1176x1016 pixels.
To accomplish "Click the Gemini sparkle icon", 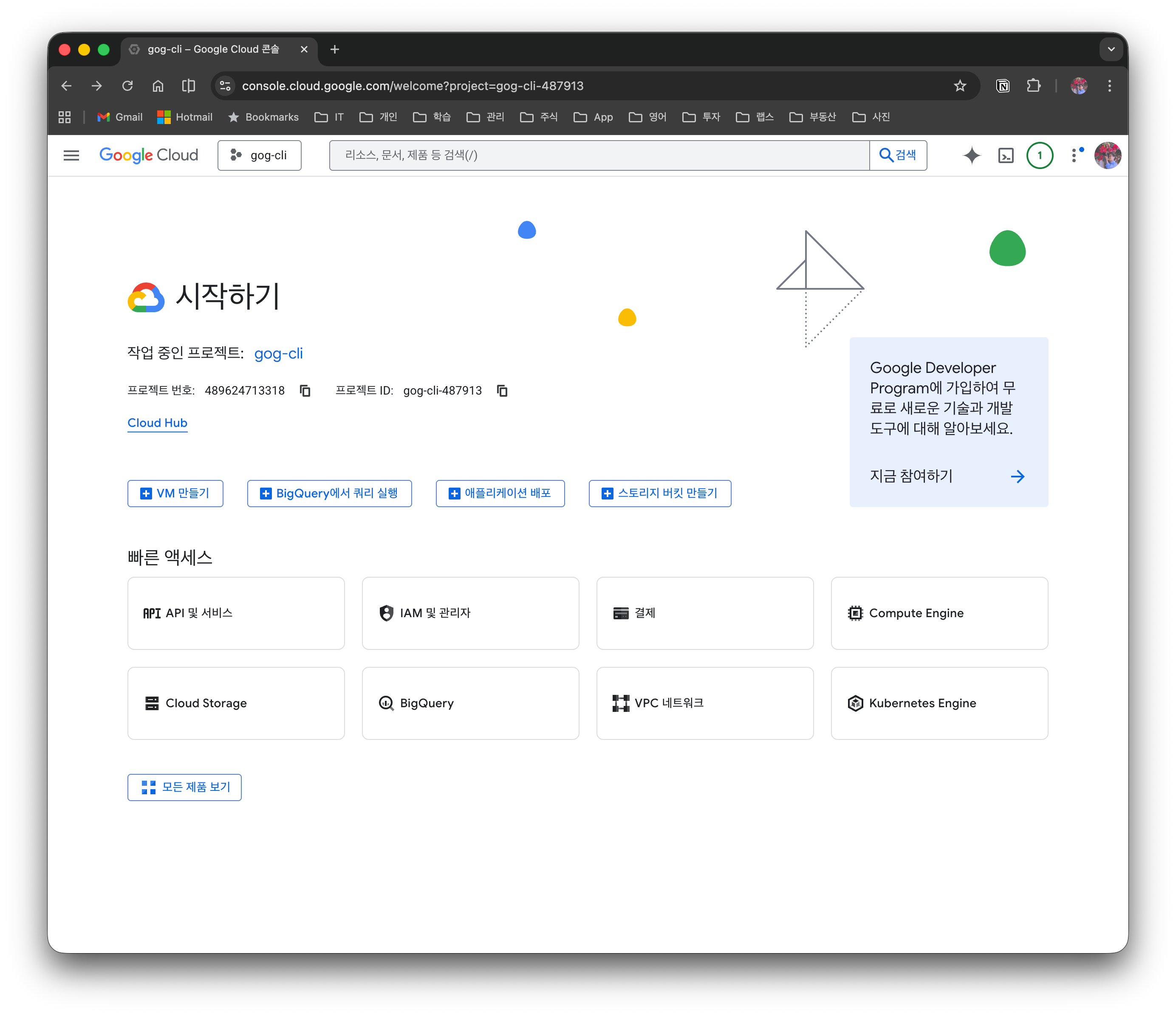I will tap(972, 155).
